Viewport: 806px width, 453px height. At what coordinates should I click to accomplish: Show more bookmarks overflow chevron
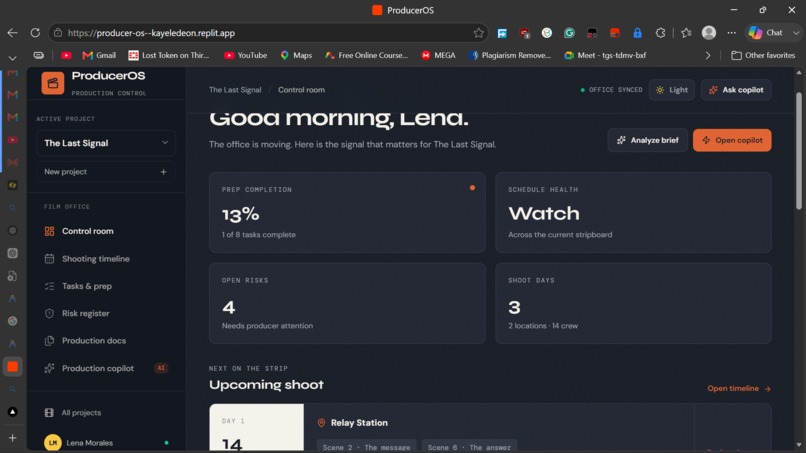(708, 55)
